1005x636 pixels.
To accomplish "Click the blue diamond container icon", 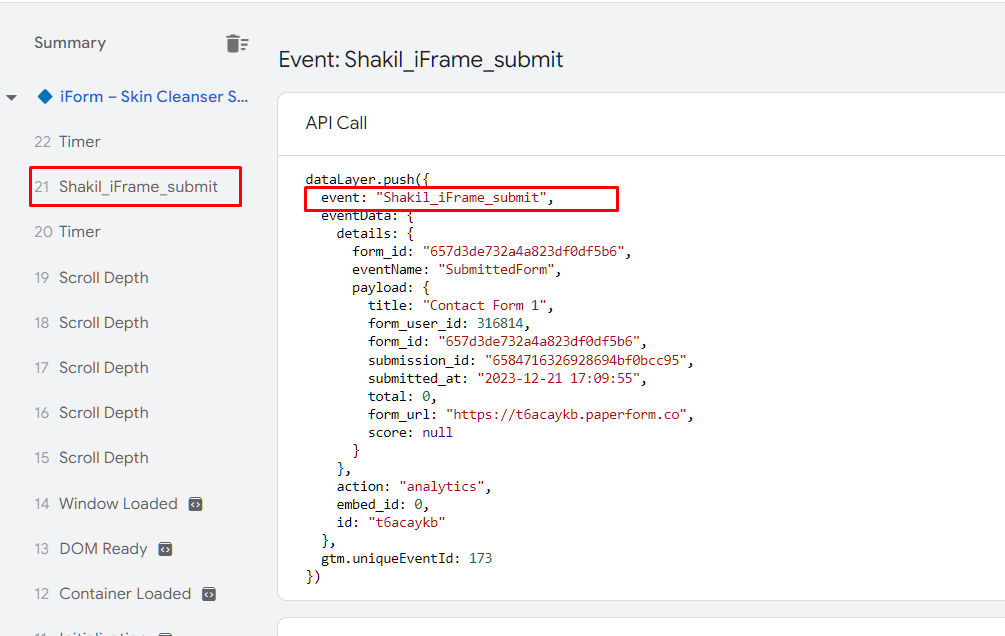I will pos(44,97).
